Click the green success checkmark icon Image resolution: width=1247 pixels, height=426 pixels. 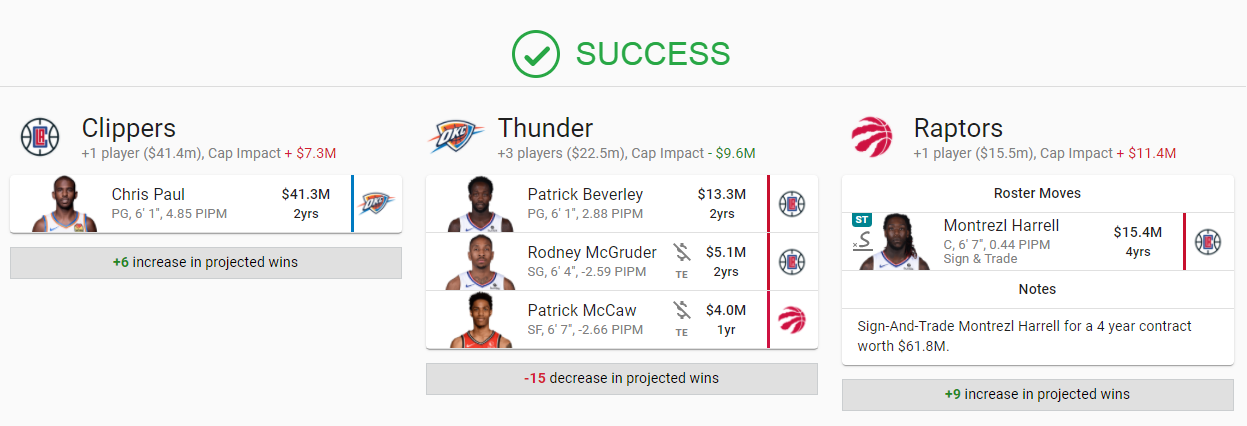[x=536, y=54]
